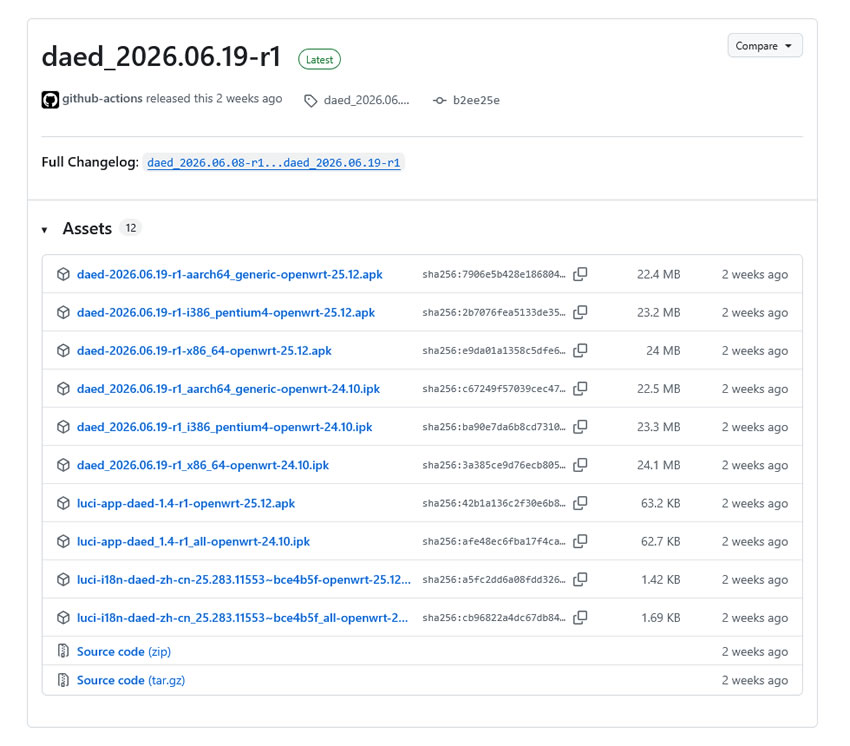Click the github-actions avatar icon
Viewport: 850px width, 746px height.
pos(50,100)
